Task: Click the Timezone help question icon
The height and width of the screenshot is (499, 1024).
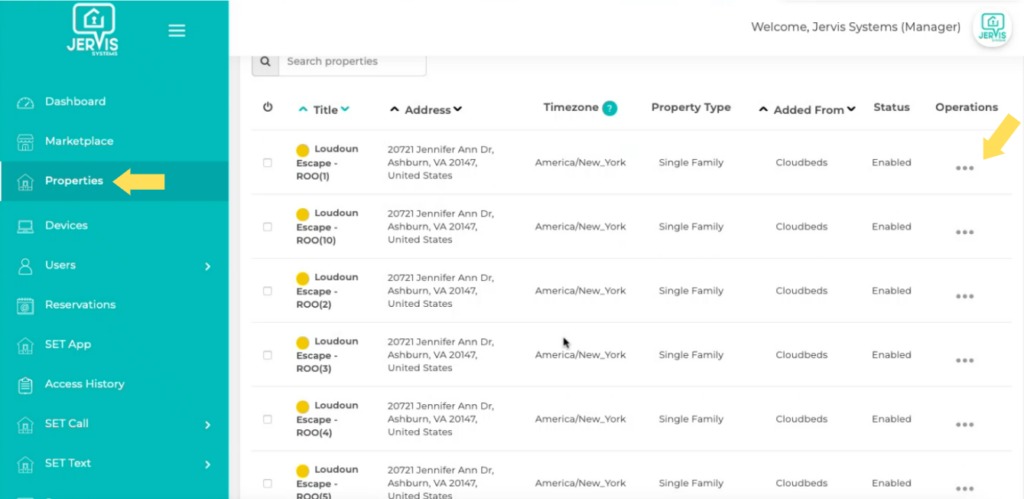Action: [x=609, y=108]
